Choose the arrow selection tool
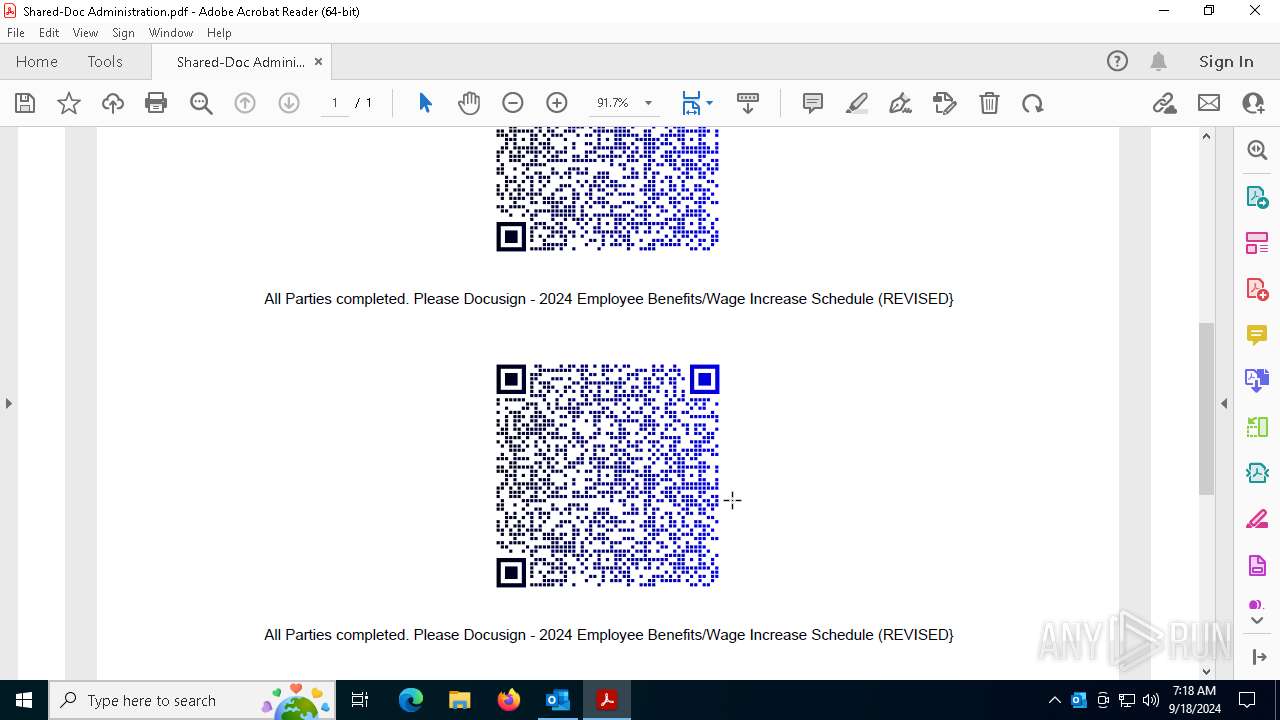Screen dimensions: 1280x720 (x=425, y=103)
